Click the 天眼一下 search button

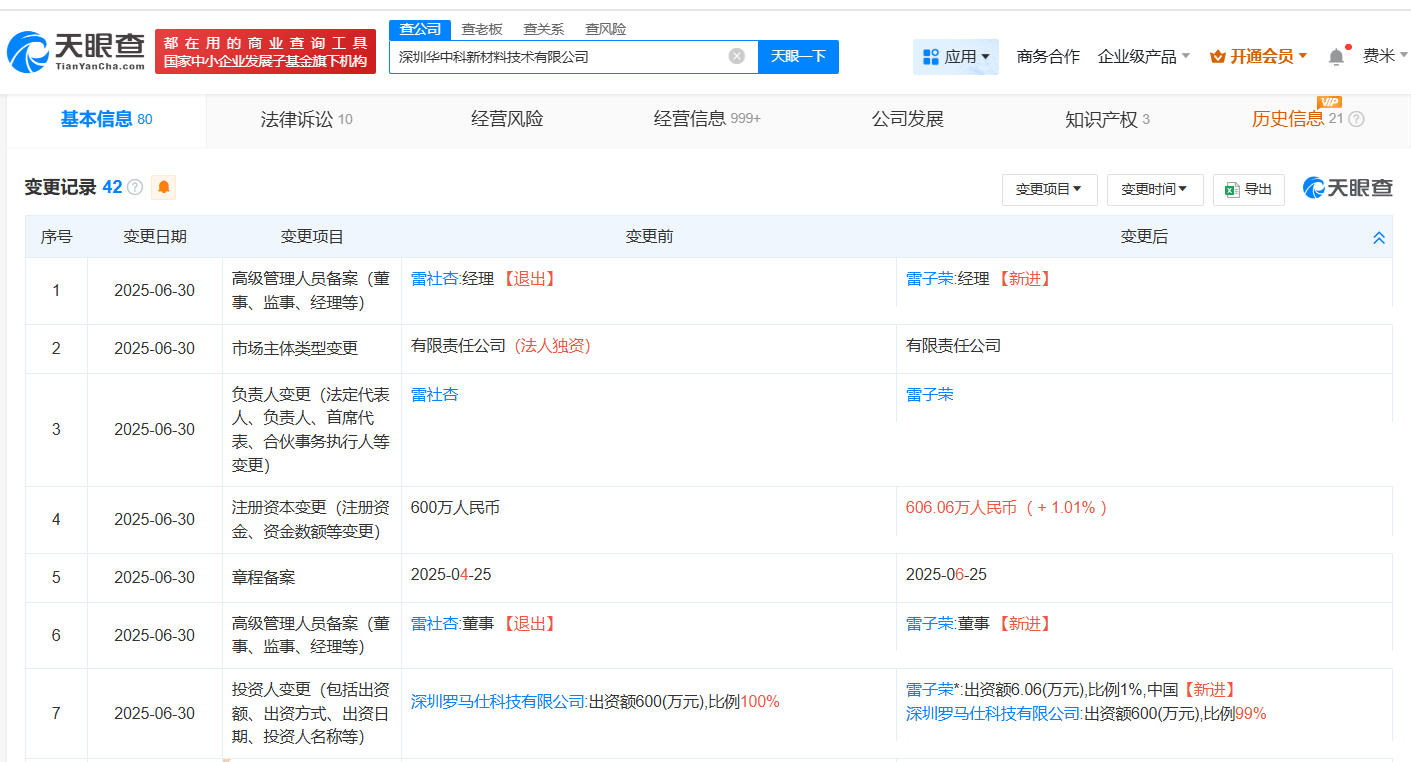(x=798, y=57)
